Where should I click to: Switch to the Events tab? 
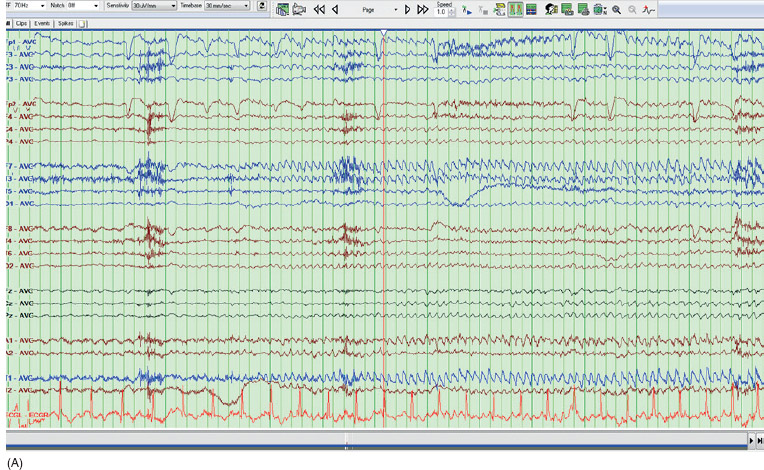[x=43, y=22]
